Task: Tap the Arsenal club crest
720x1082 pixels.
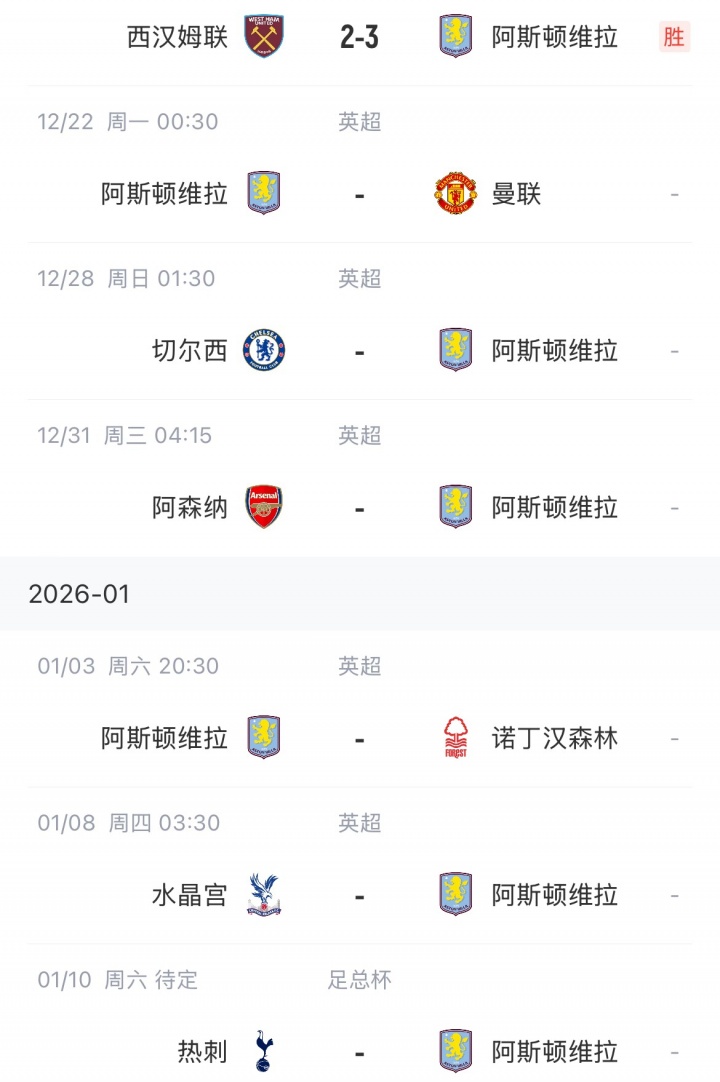Action: [264, 507]
